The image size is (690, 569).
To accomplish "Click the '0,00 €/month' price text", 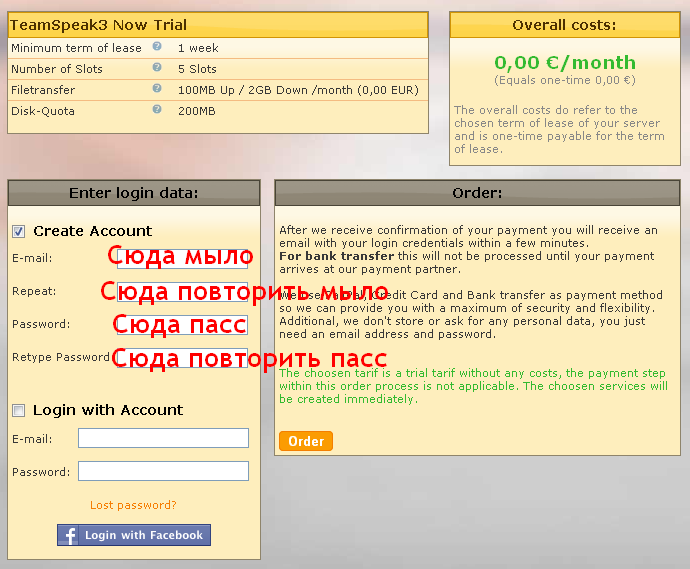I will 565,62.
